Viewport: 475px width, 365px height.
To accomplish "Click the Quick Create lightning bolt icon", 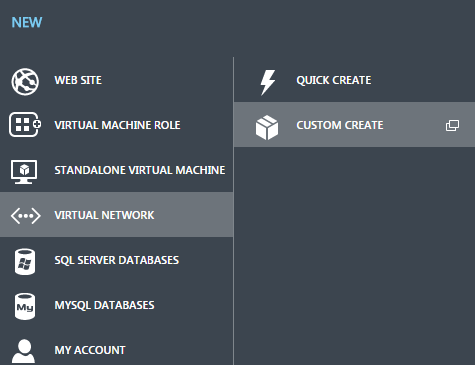I will point(268,82).
